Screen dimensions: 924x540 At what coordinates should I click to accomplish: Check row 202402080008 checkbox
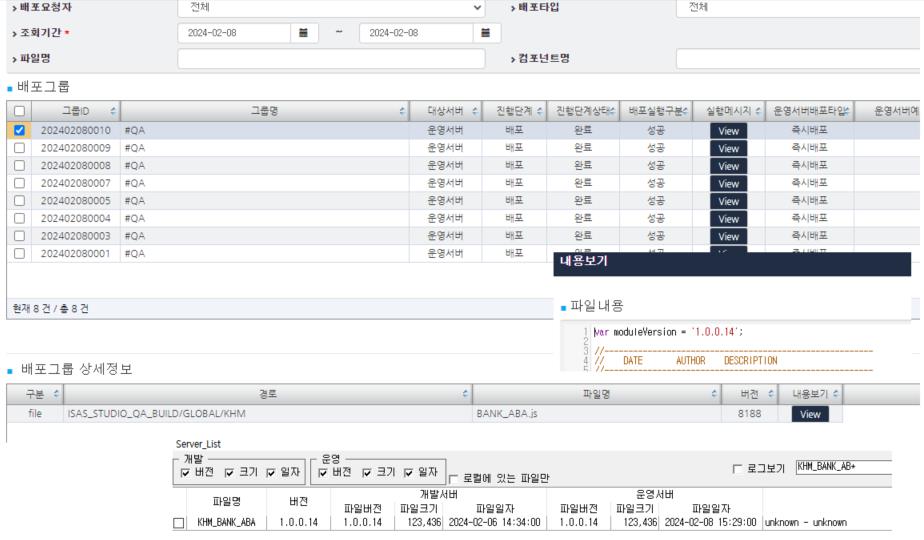19,166
